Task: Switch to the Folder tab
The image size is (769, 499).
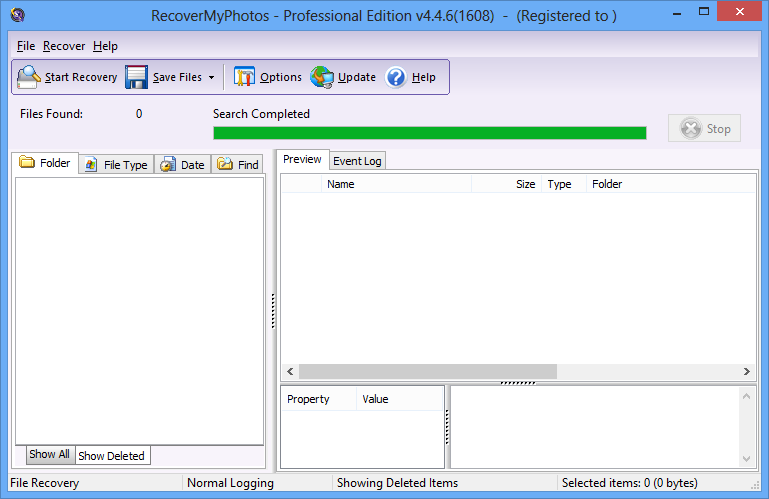Action: [45, 163]
